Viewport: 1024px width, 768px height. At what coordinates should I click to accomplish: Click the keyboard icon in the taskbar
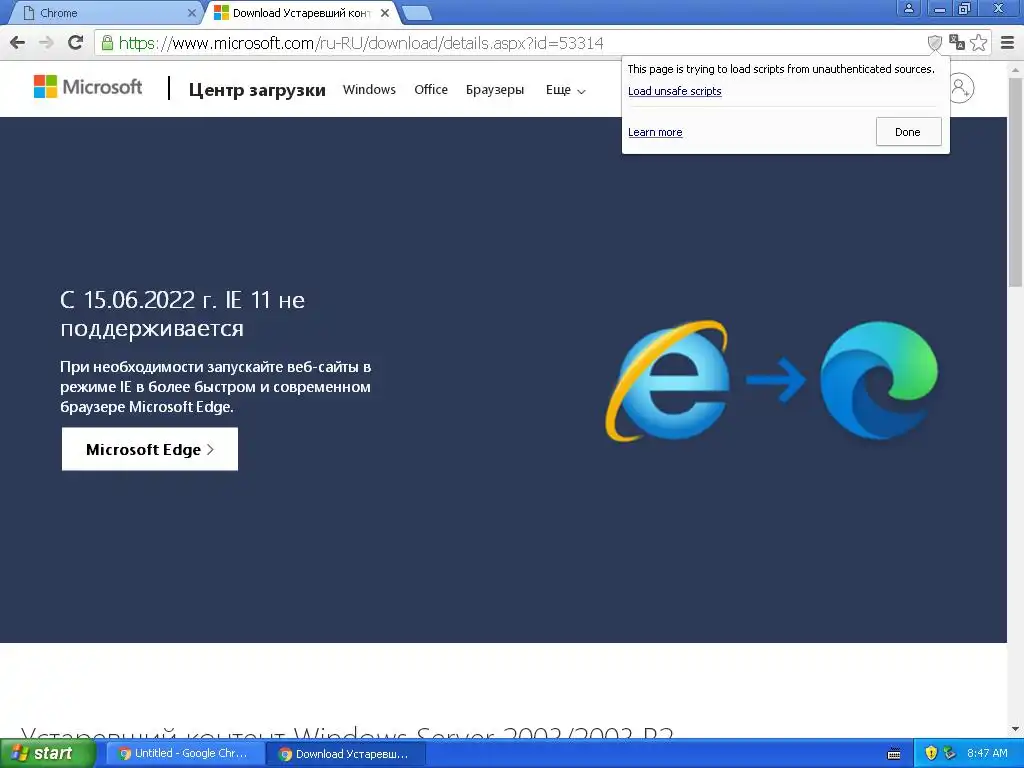tap(894, 754)
